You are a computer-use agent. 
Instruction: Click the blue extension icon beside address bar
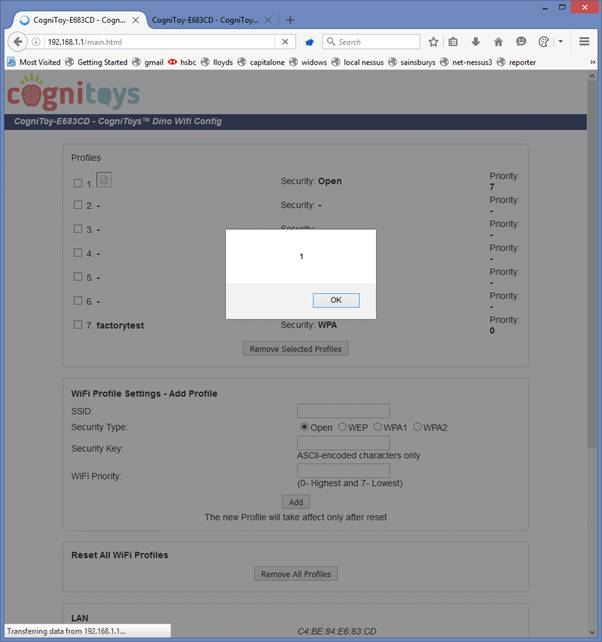tap(310, 42)
